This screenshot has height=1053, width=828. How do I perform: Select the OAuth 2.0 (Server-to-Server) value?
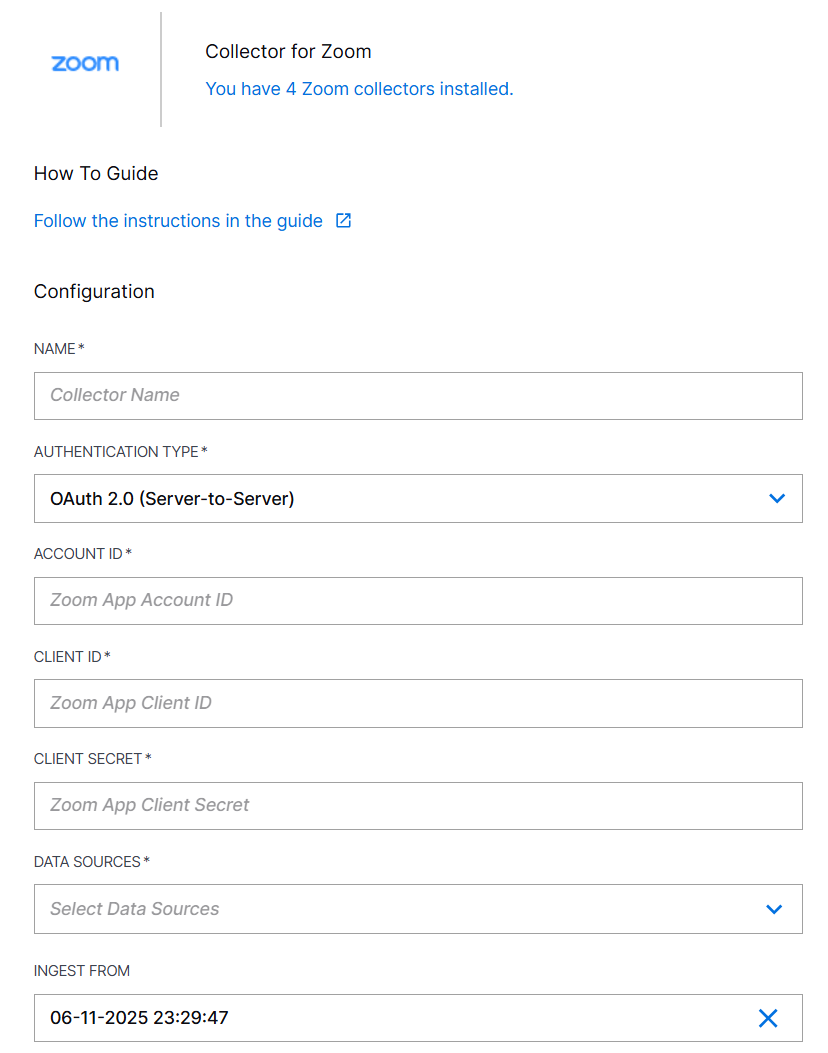coord(172,499)
